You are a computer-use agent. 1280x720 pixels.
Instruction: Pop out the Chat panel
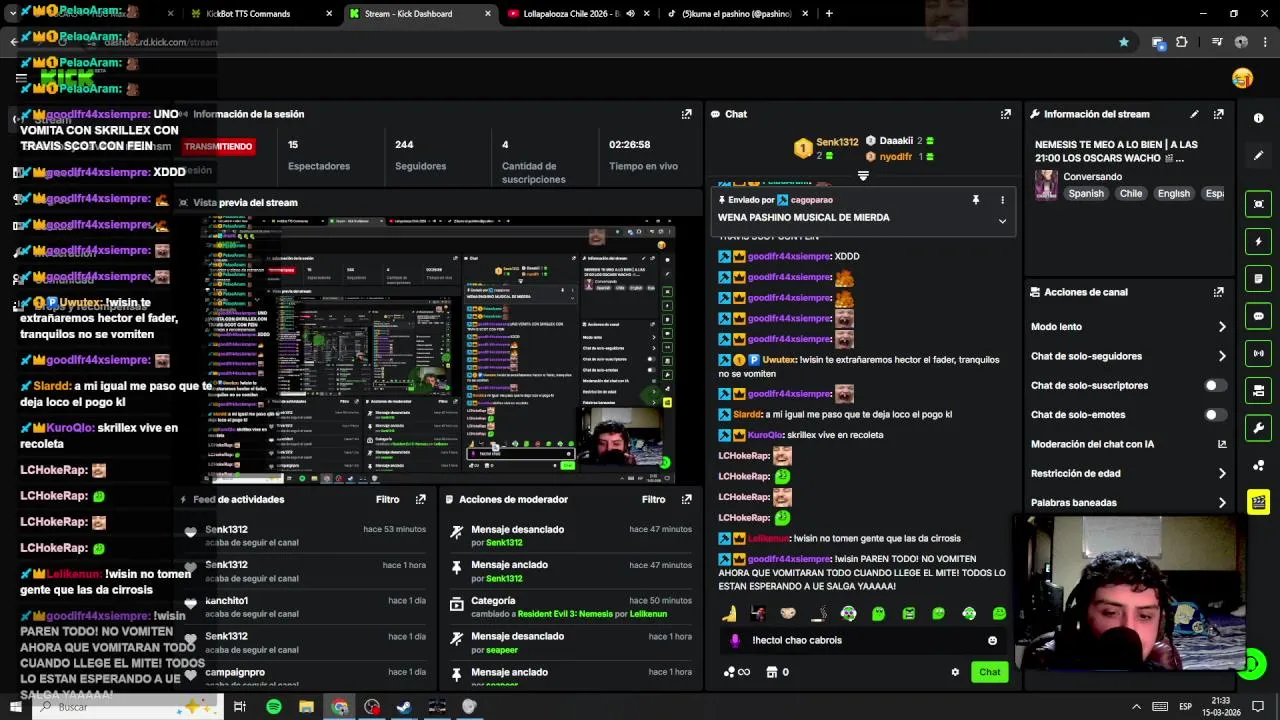pos(1005,114)
